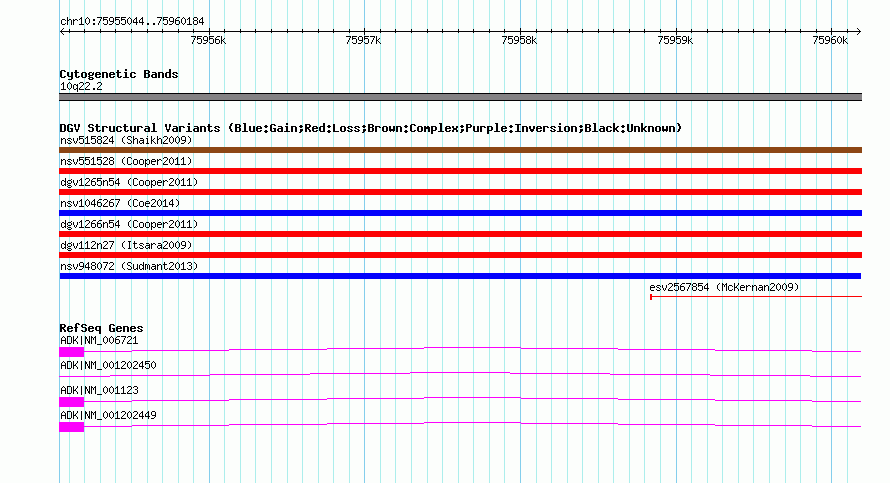Click the 75957k ruler tick label
The image size is (890, 483).
(x=363, y=40)
